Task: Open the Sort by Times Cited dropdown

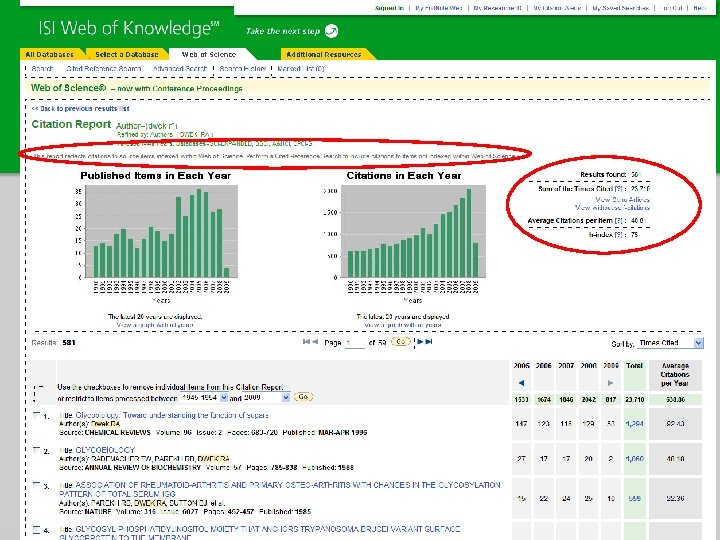Action: pyautogui.click(x=670, y=343)
